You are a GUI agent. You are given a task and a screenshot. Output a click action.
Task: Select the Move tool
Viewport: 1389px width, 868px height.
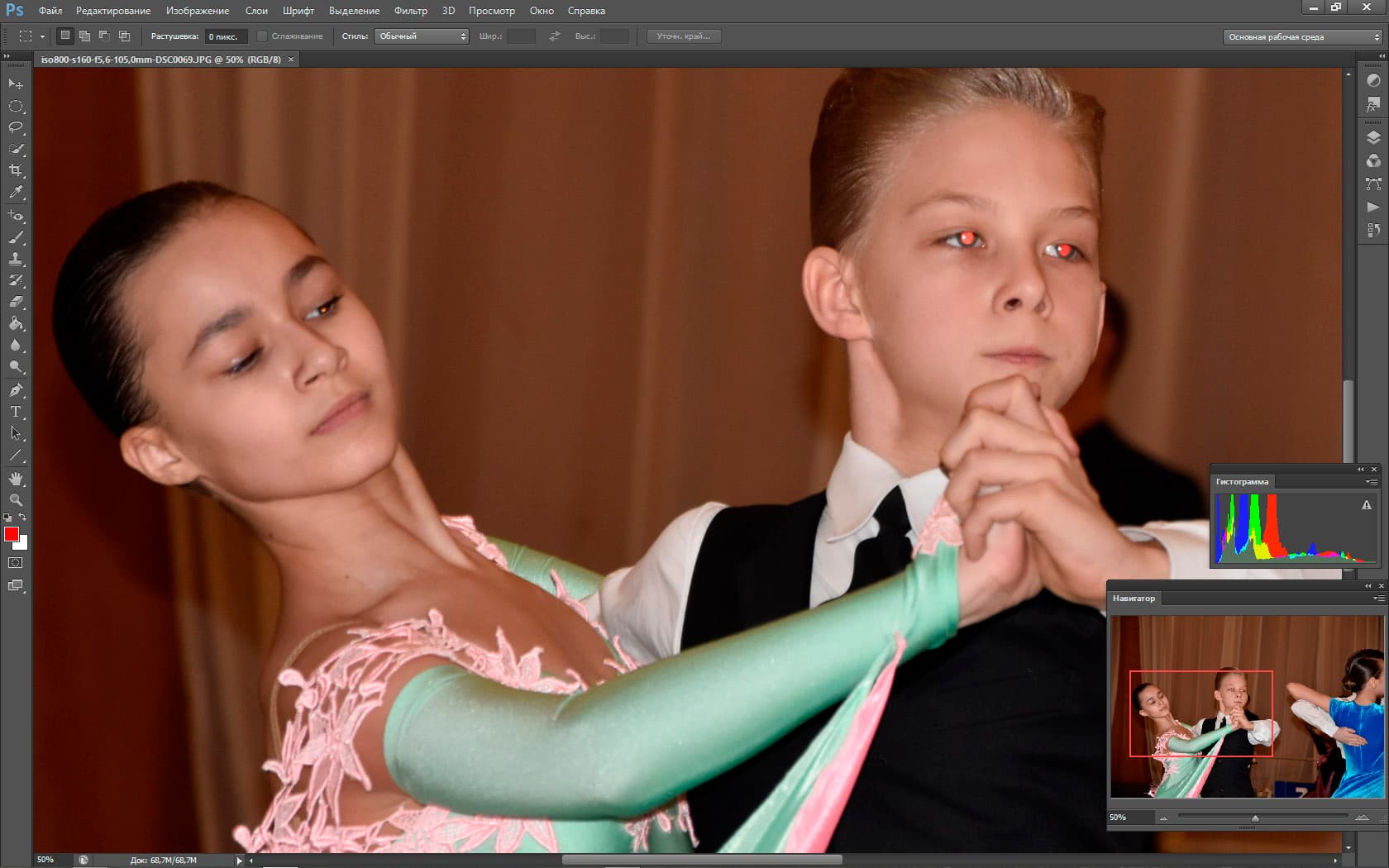pyautogui.click(x=16, y=84)
